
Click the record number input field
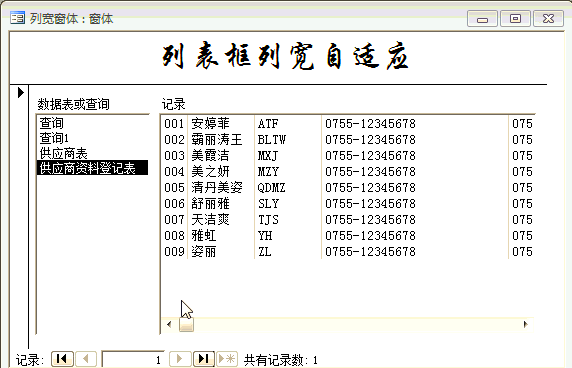[x=133, y=360]
